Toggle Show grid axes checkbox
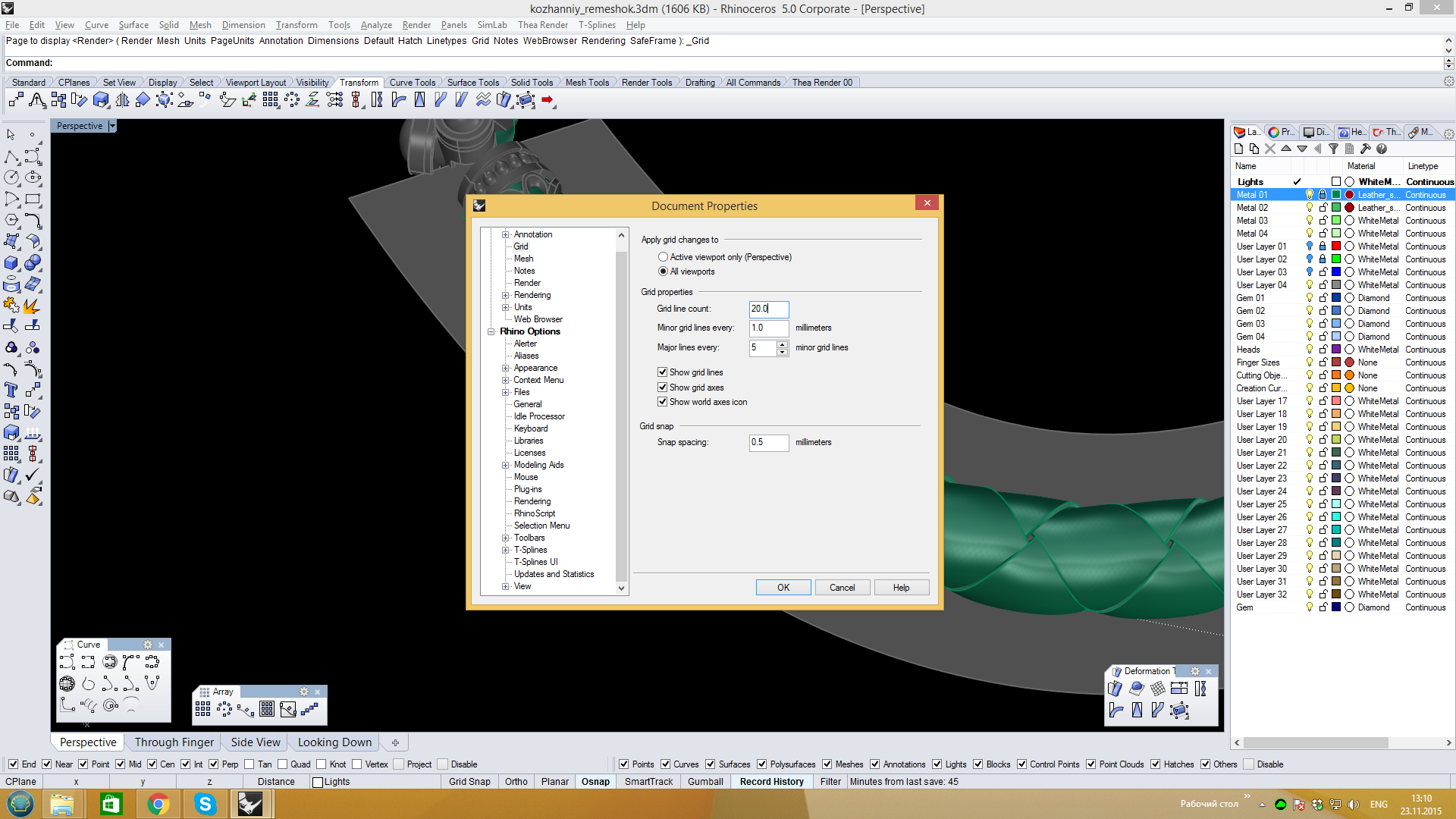Image resolution: width=1456 pixels, height=819 pixels. pos(663,388)
